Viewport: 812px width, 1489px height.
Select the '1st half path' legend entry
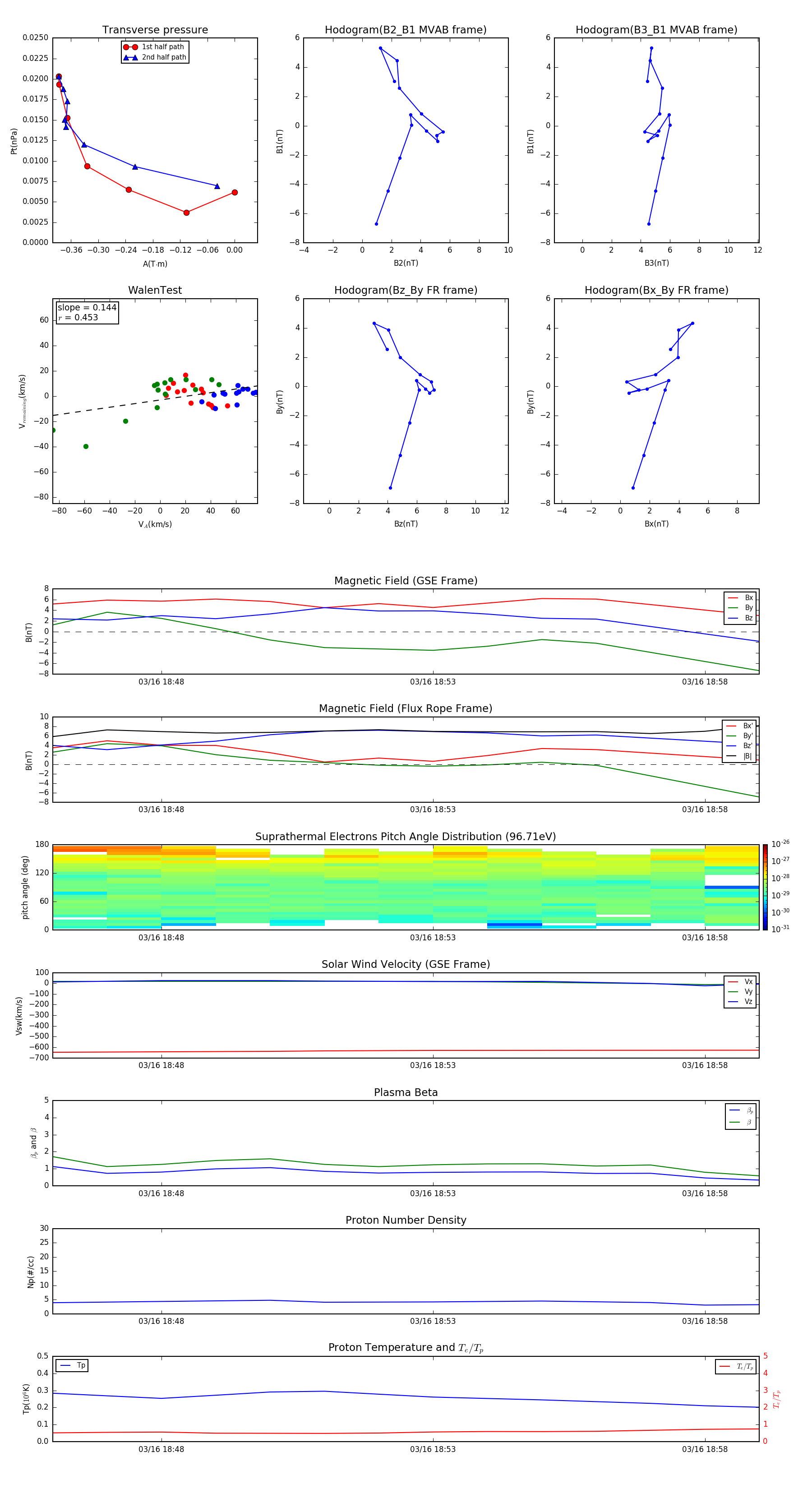(x=154, y=47)
